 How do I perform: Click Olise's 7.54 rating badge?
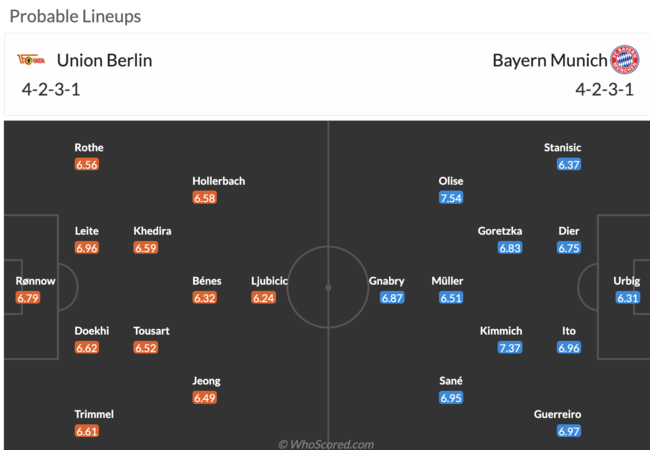click(451, 198)
